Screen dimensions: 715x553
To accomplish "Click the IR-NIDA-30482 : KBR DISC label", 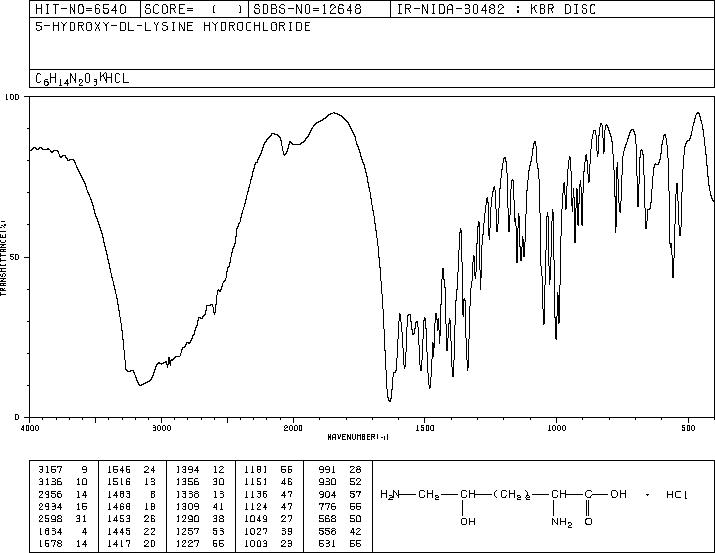I will click(x=496, y=9).
